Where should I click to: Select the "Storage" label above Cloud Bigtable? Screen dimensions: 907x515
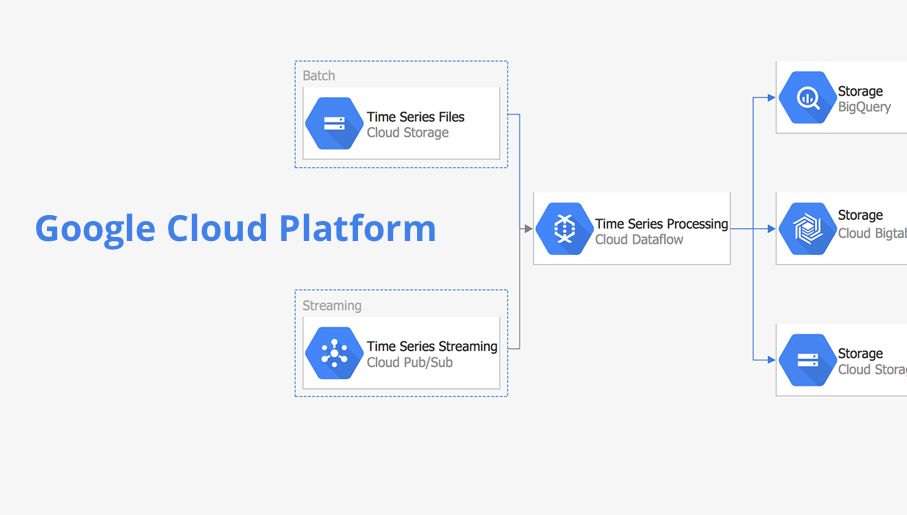pyautogui.click(x=860, y=215)
